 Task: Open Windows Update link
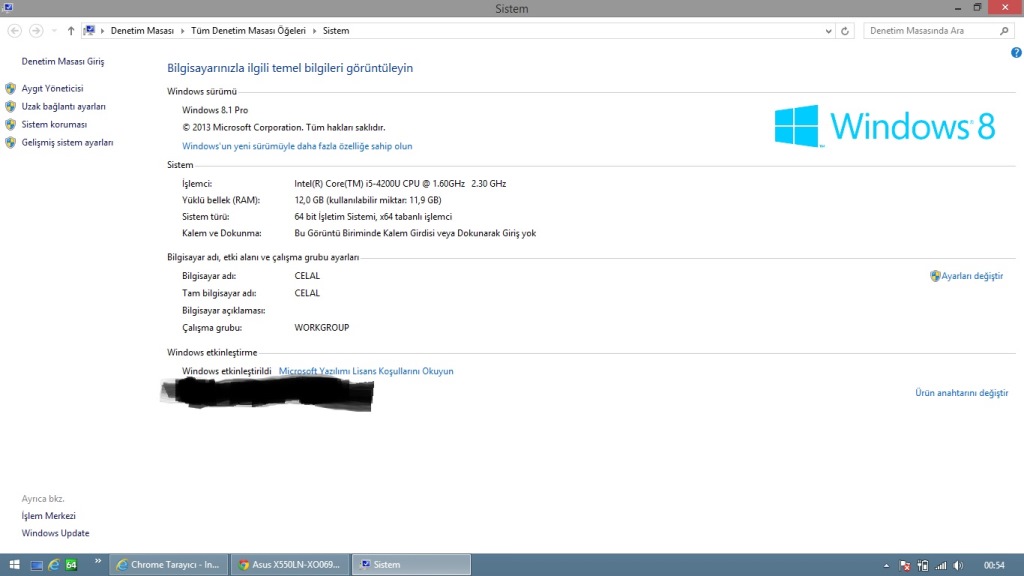[x=56, y=533]
